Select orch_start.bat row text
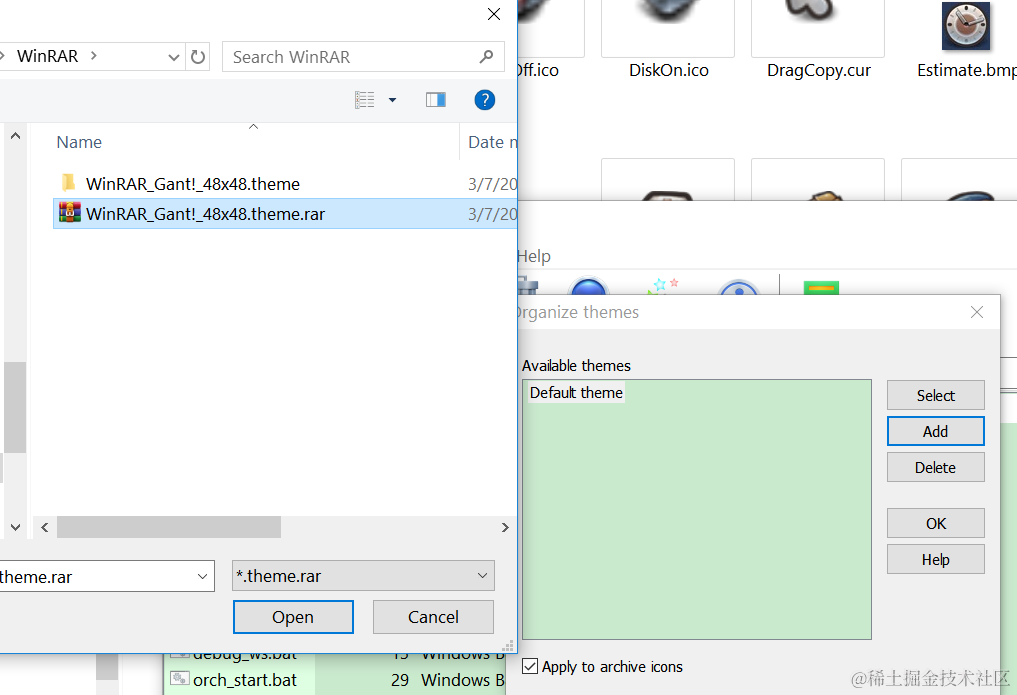Screen dimensions: 1017x695 click(245, 680)
